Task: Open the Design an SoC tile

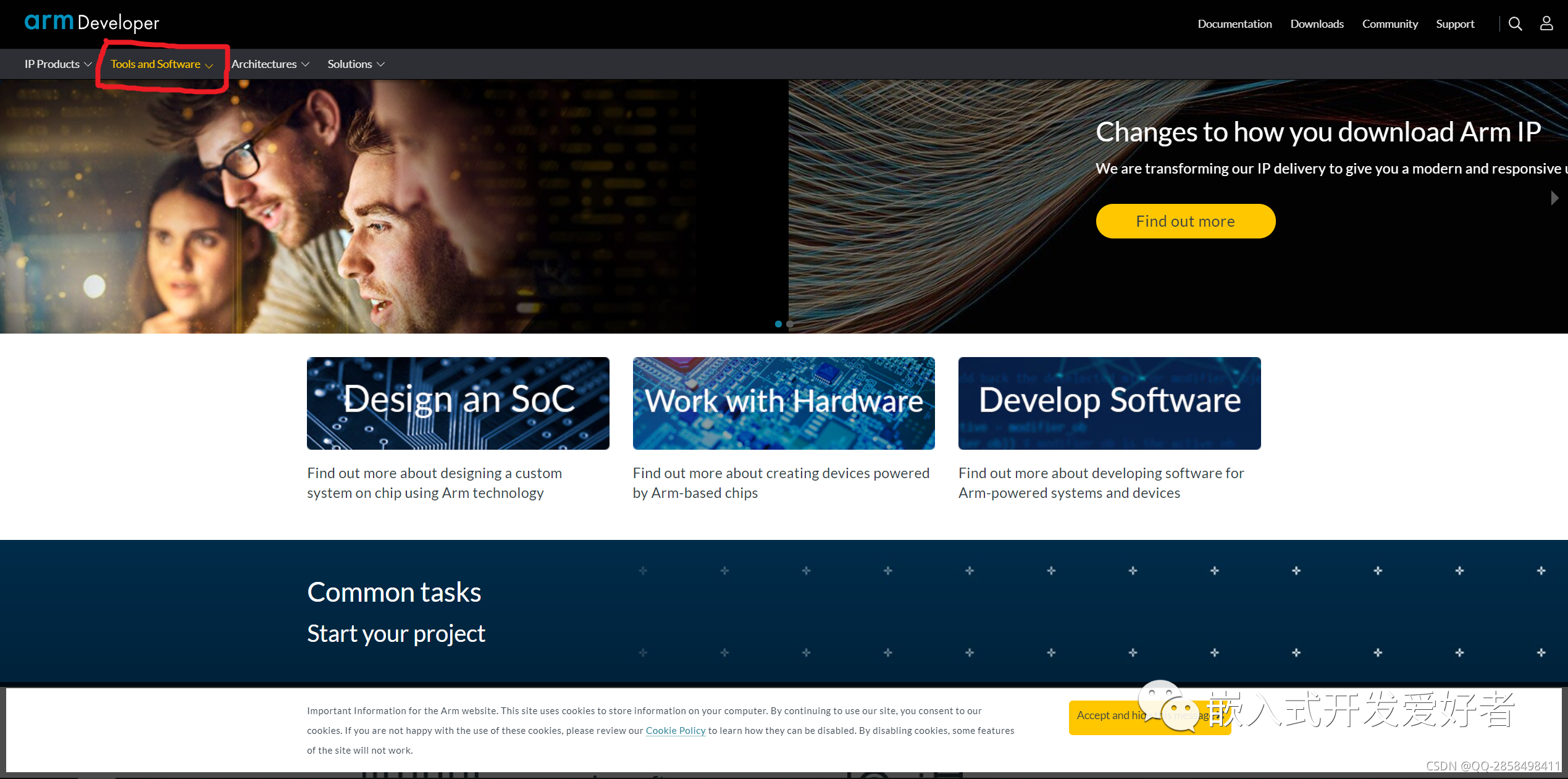Action: (x=458, y=403)
